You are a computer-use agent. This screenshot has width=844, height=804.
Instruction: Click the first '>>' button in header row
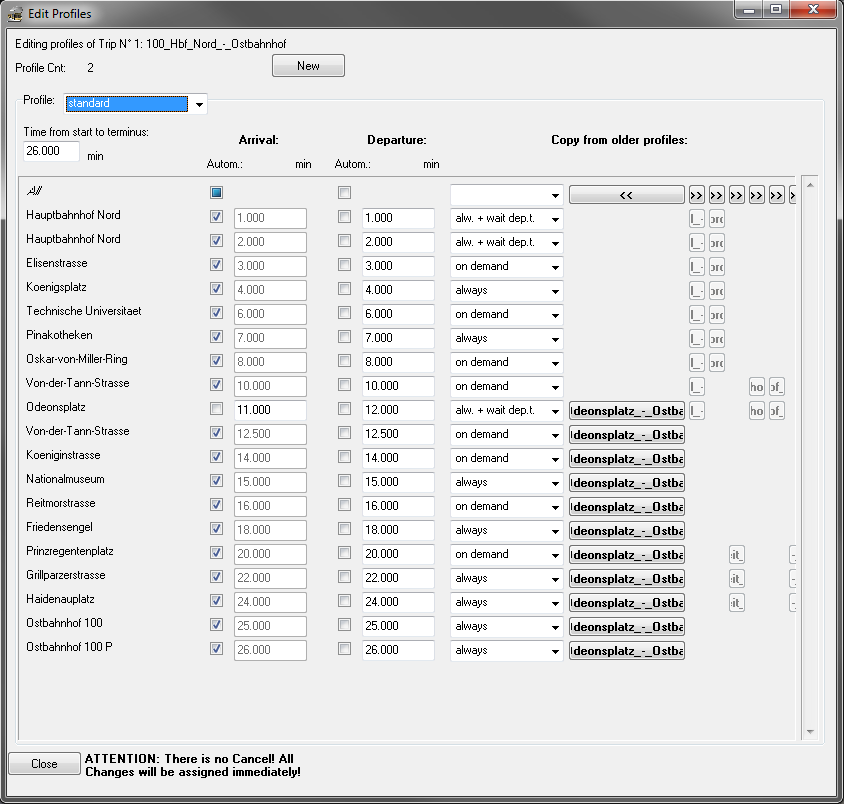[x=697, y=195]
